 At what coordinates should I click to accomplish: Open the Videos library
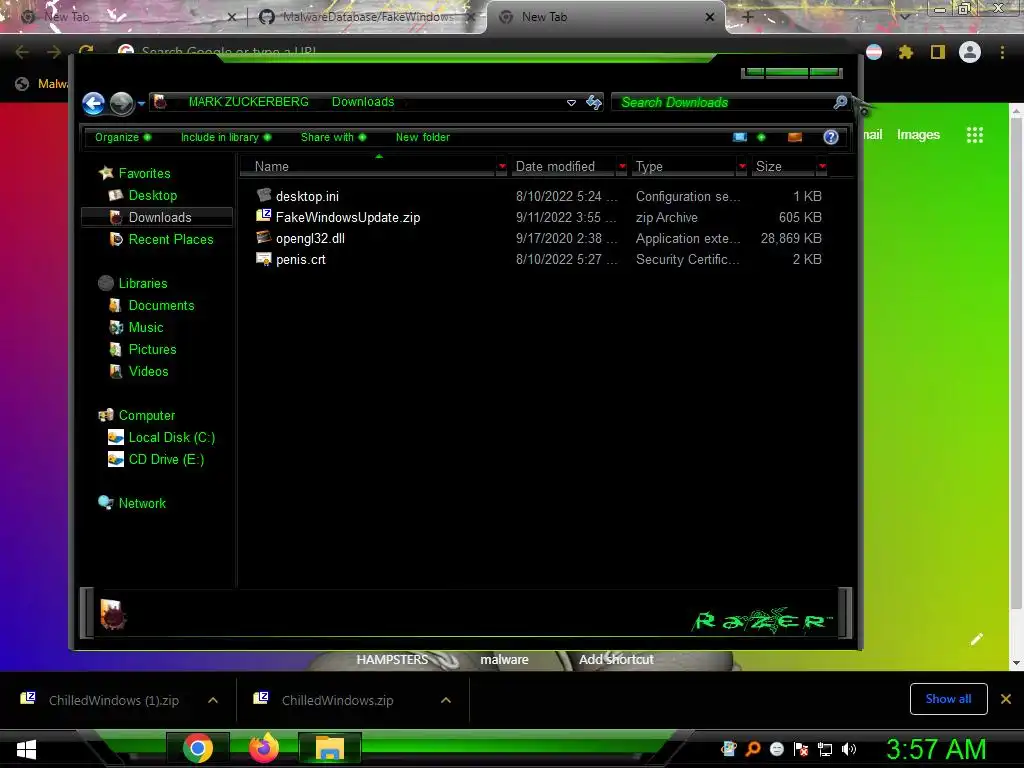point(148,372)
